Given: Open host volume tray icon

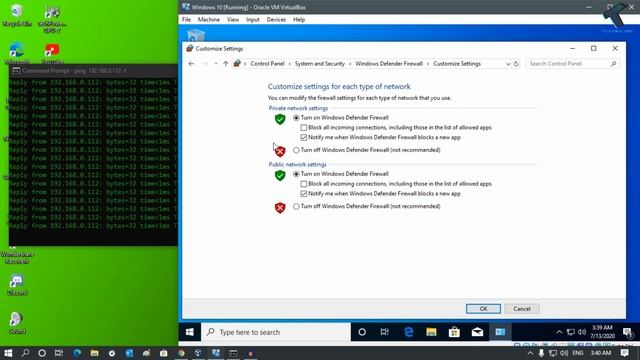Looking at the screenshot, I should pyautogui.click(x=564, y=353).
